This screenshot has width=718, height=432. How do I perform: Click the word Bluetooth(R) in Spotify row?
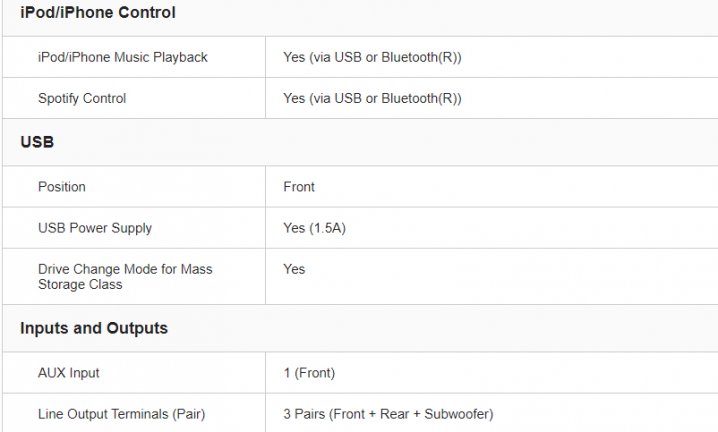point(418,98)
